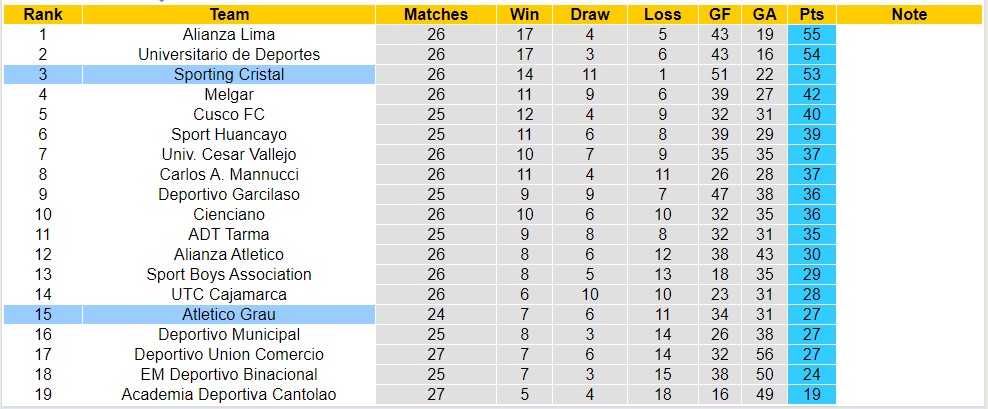Click the highlighted Atletico Grau team

(x=229, y=314)
